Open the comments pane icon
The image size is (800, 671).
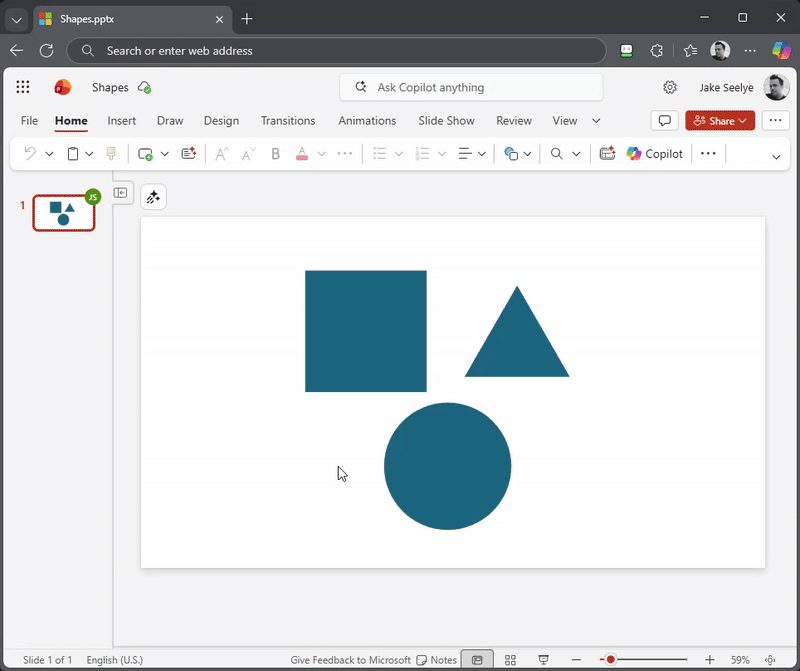[x=664, y=121]
